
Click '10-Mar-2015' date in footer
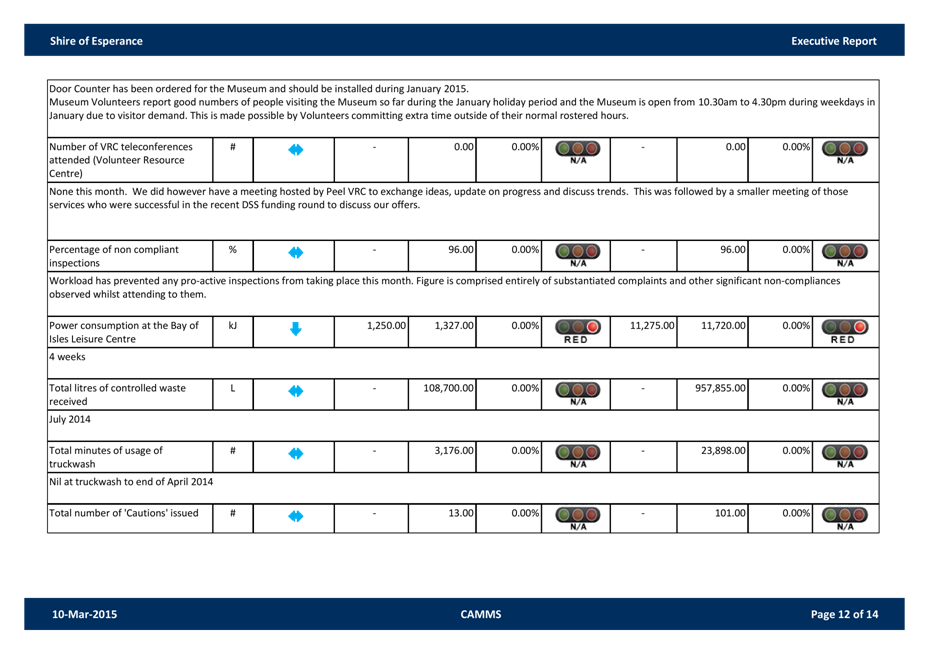click(x=84, y=614)
